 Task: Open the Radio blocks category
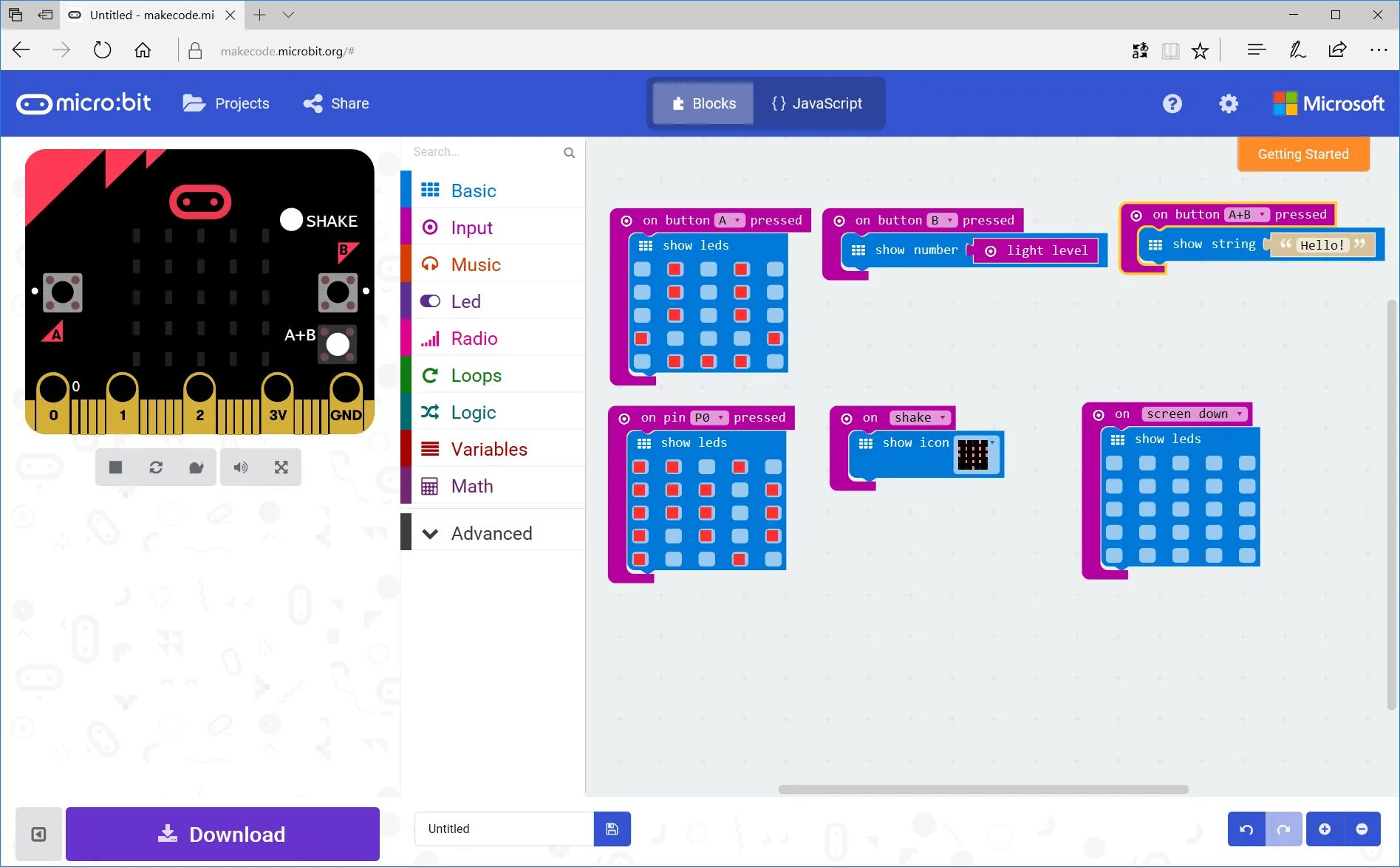tap(474, 337)
